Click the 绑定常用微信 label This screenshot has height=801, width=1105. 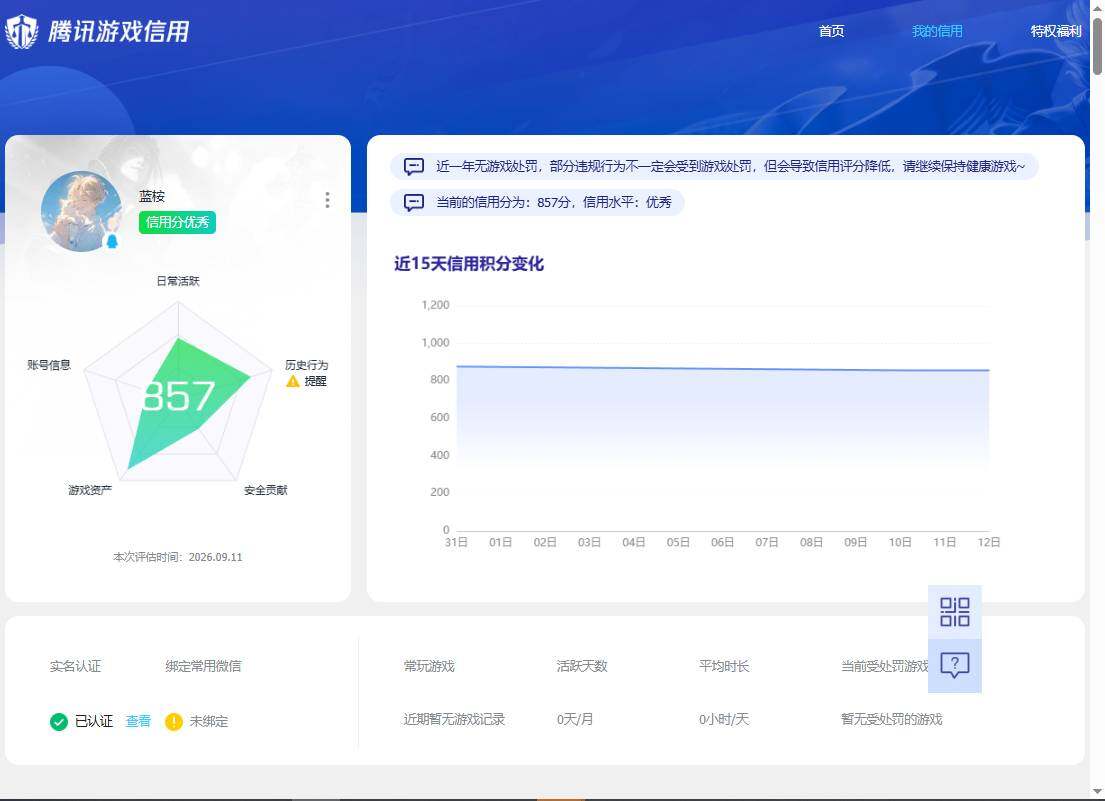pyautogui.click(x=203, y=666)
